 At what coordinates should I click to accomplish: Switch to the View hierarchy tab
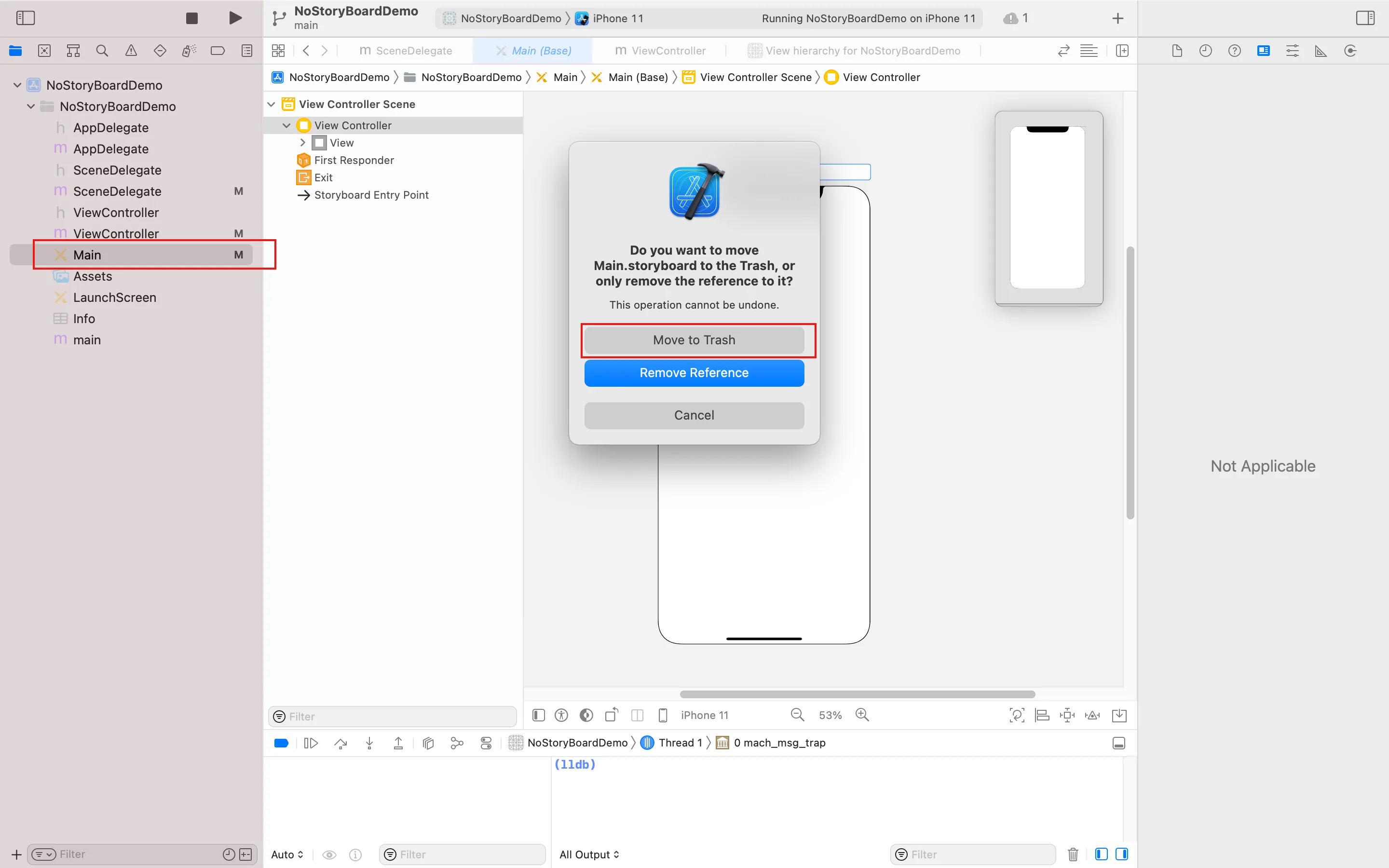click(854, 51)
